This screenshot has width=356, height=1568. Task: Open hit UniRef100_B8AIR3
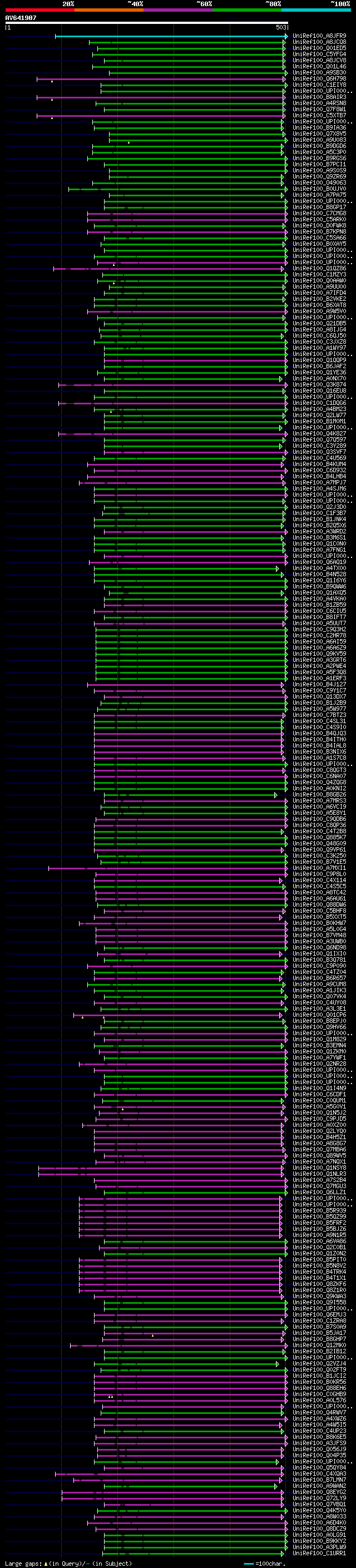point(319,97)
